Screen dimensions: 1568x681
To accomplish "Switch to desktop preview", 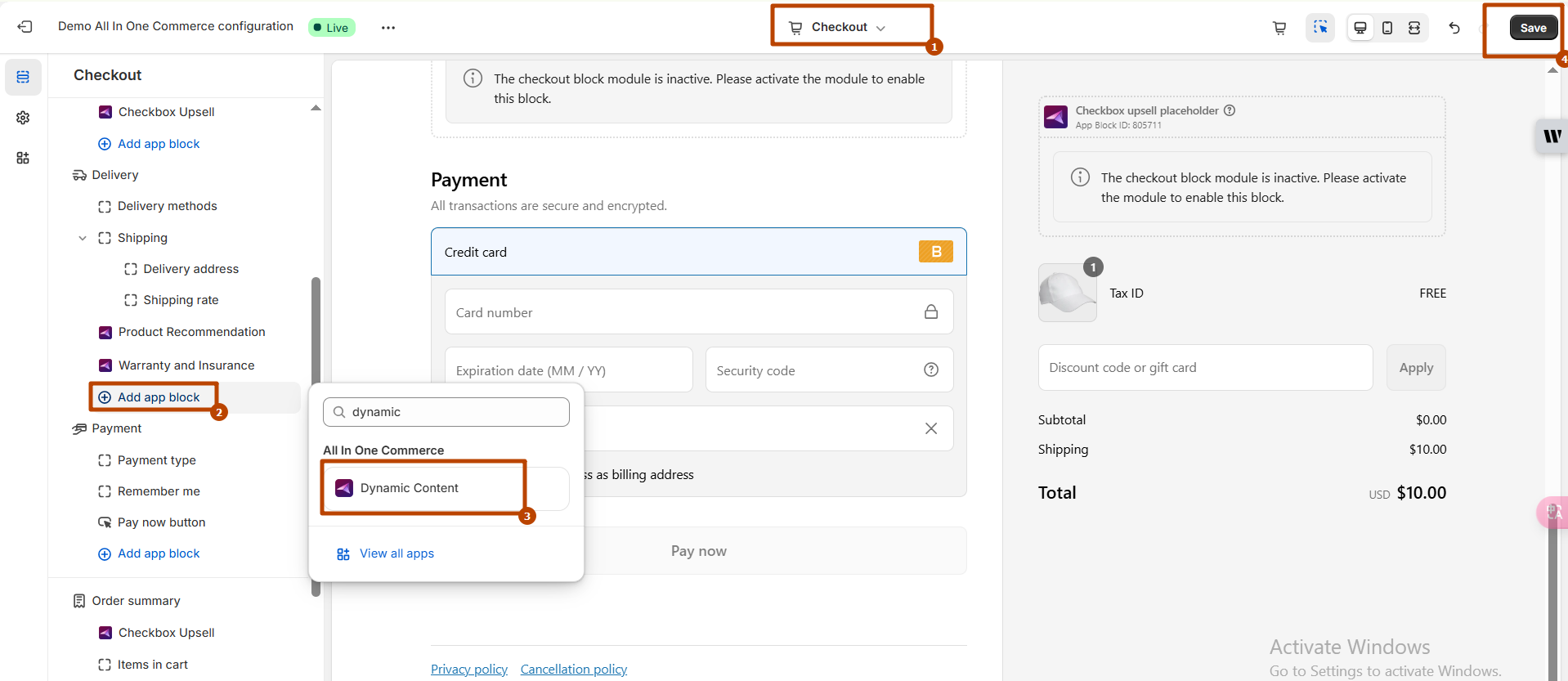I will coord(1360,28).
